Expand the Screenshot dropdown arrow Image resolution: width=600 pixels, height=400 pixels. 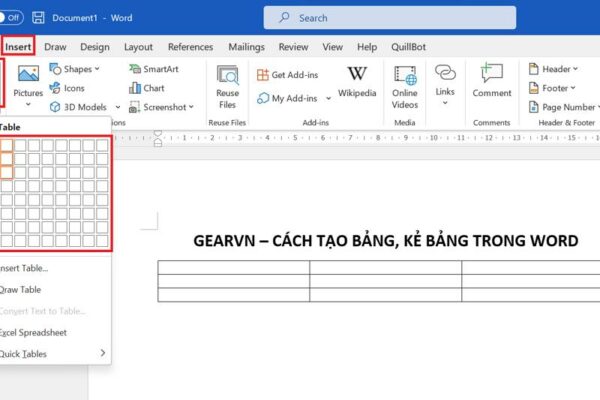click(x=191, y=107)
